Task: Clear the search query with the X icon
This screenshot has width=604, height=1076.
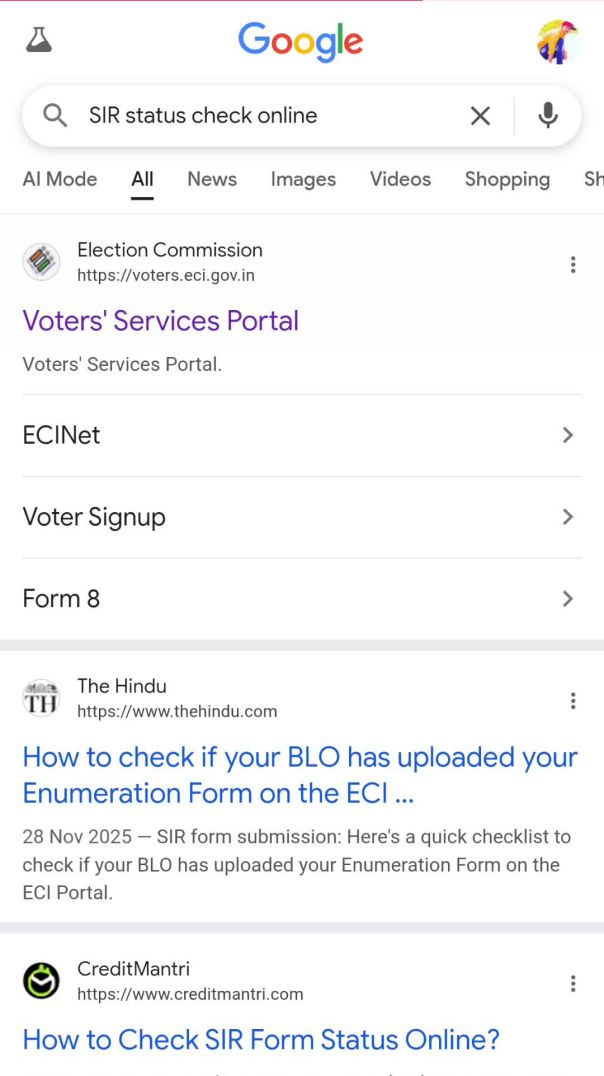Action: (x=479, y=115)
